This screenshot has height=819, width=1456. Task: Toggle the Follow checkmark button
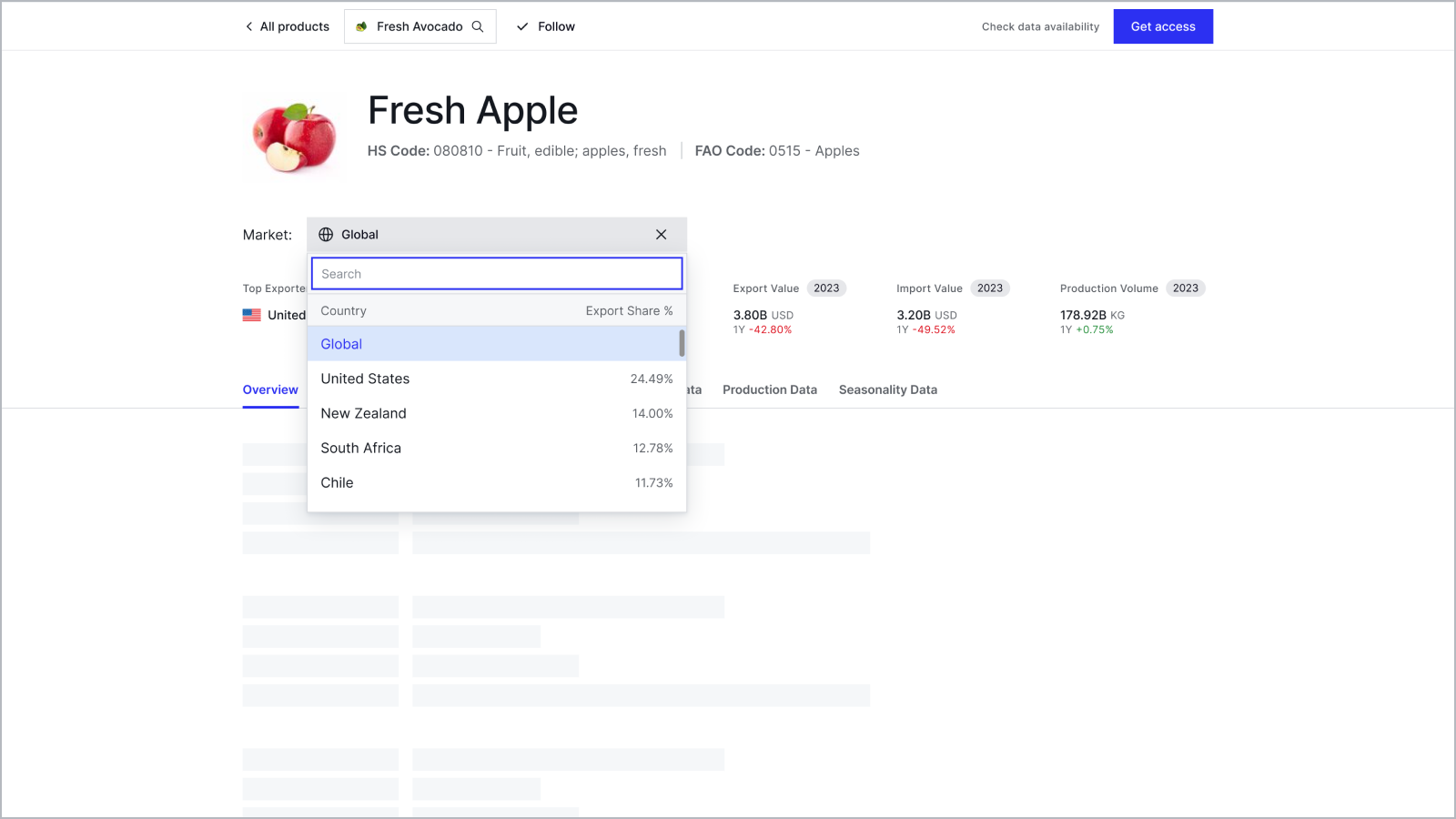(545, 26)
